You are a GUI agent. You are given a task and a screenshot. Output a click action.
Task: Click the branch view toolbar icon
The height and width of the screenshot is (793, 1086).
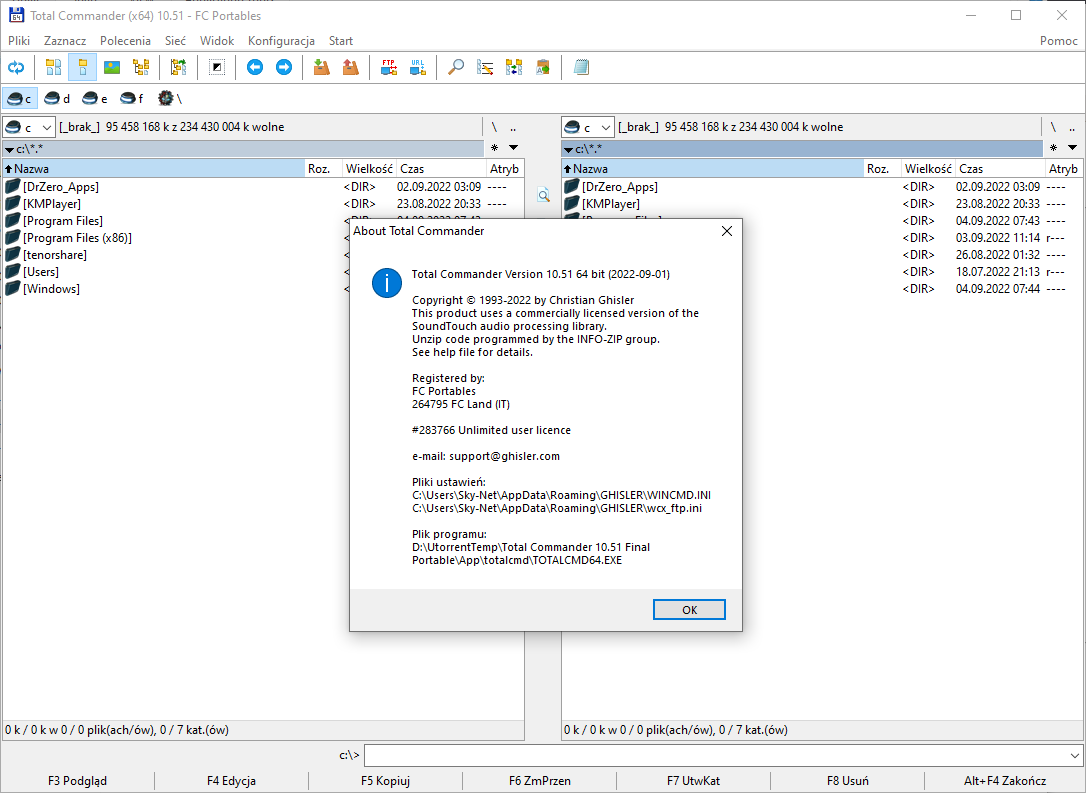point(179,67)
